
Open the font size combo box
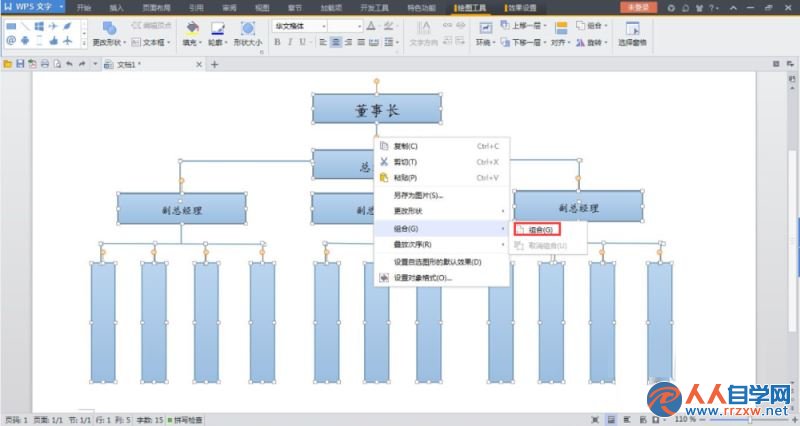345,26
